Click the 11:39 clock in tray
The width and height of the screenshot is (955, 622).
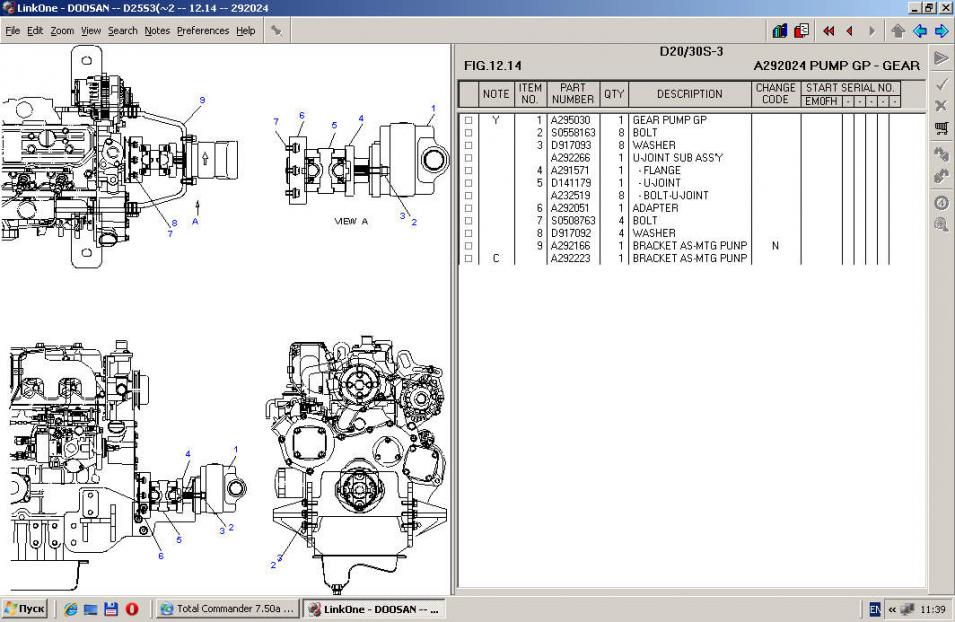click(x=932, y=609)
